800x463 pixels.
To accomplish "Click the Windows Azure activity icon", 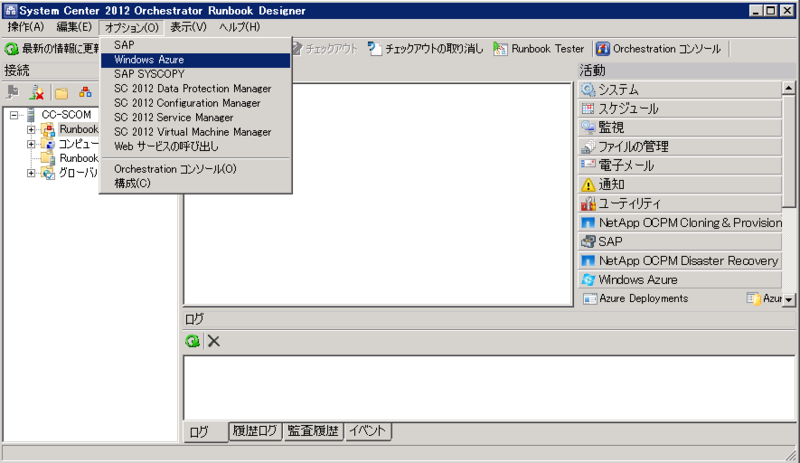I will pyautogui.click(x=588, y=280).
